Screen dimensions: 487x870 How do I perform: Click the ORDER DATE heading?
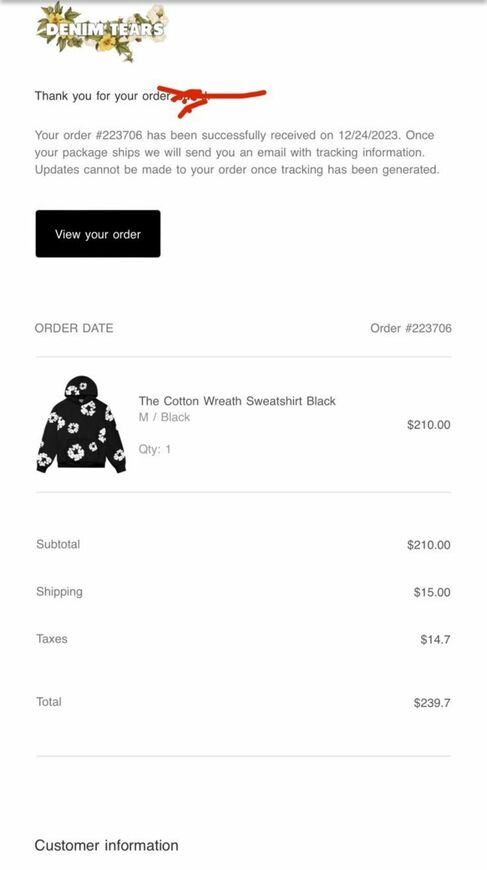click(x=74, y=328)
